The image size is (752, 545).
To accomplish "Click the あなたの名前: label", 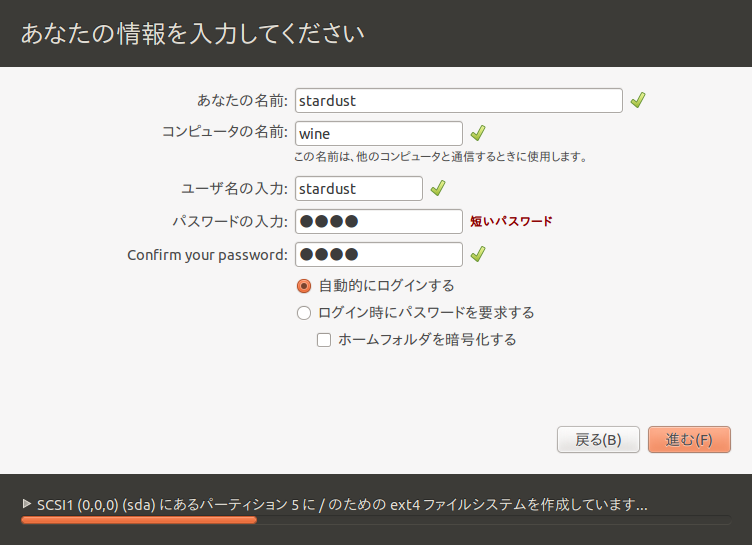I will [x=242, y=100].
